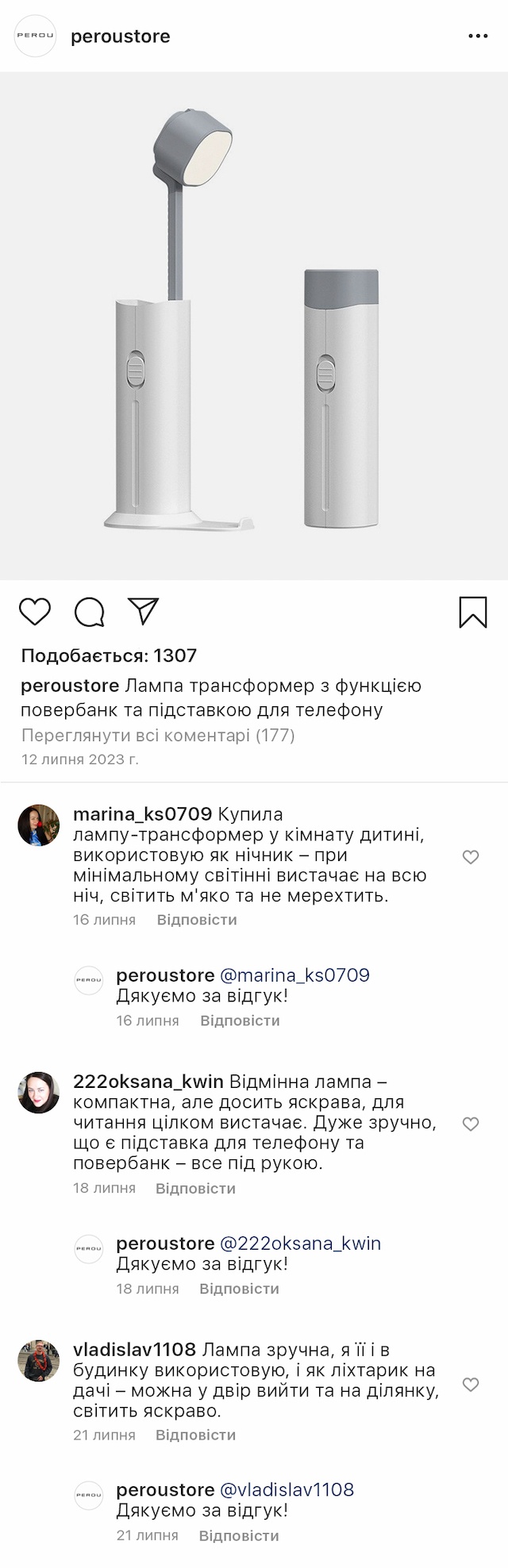
Task: View the likes count list
Action: coord(109,655)
